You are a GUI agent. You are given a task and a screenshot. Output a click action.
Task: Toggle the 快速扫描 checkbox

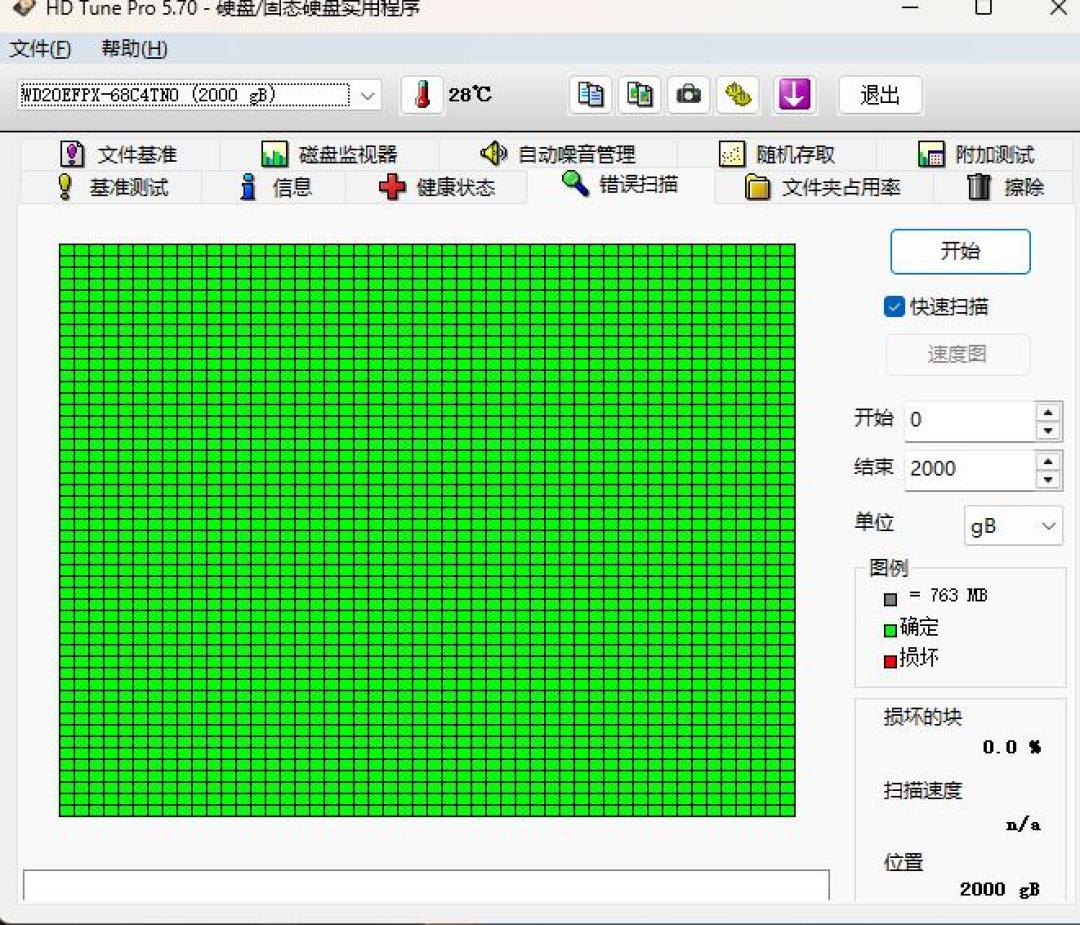click(894, 306)
